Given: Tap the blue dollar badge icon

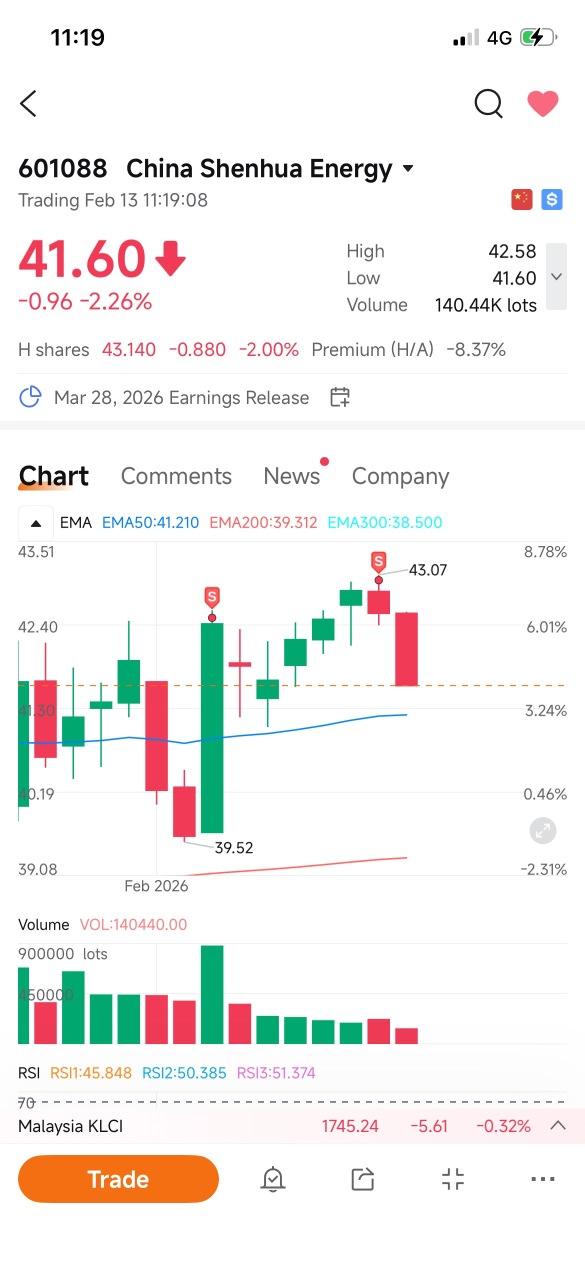Looking at the screenshot, I should (551, 200).
